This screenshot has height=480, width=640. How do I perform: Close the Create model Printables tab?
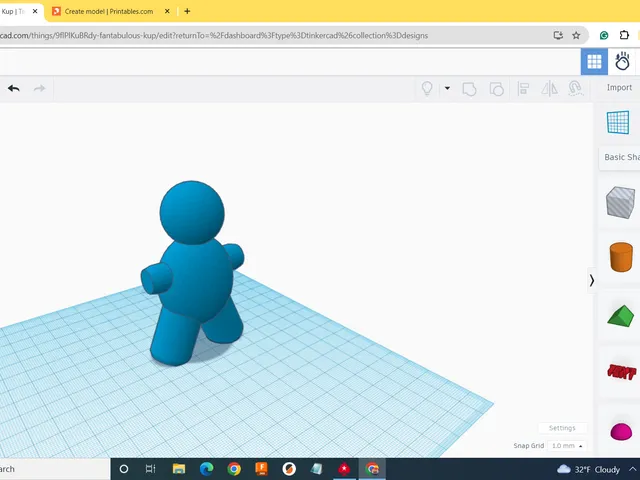pyautogui.click(x=167, y=11)
